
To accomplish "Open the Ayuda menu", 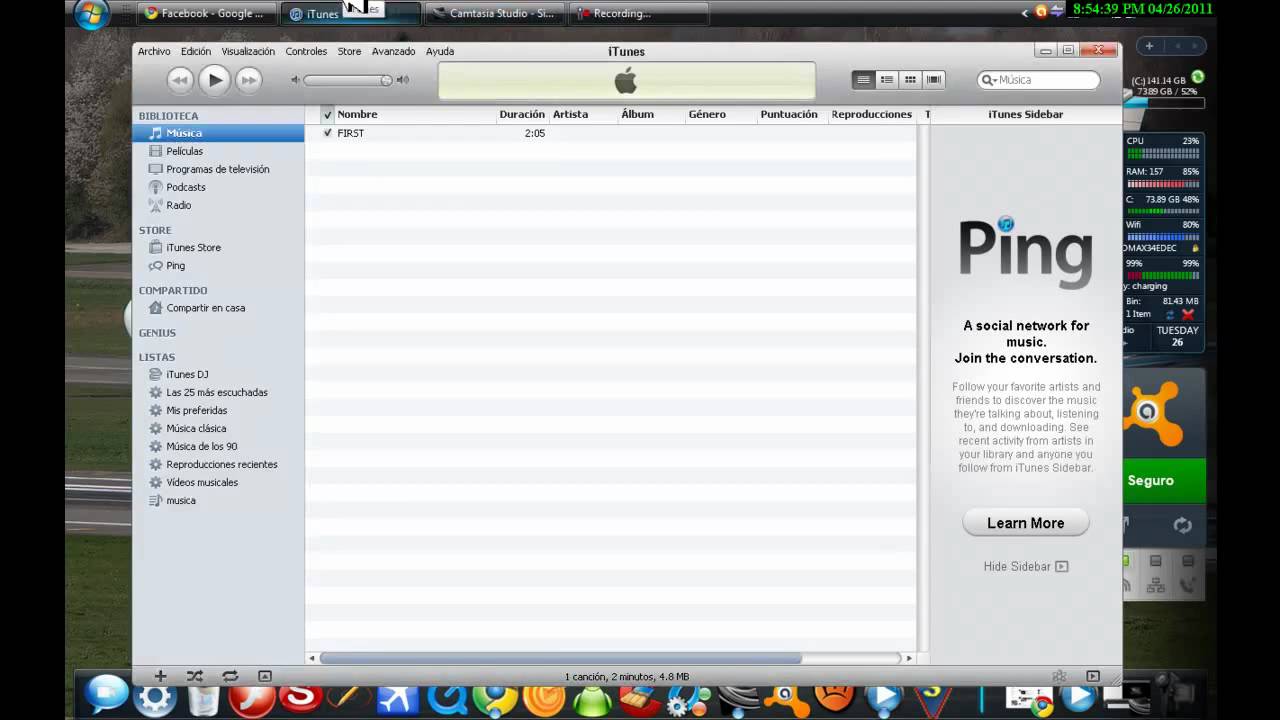I will click(440, 51).
